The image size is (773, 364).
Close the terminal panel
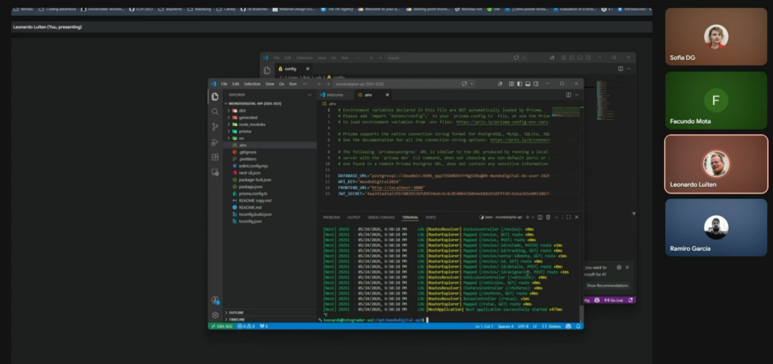[577, 217]
